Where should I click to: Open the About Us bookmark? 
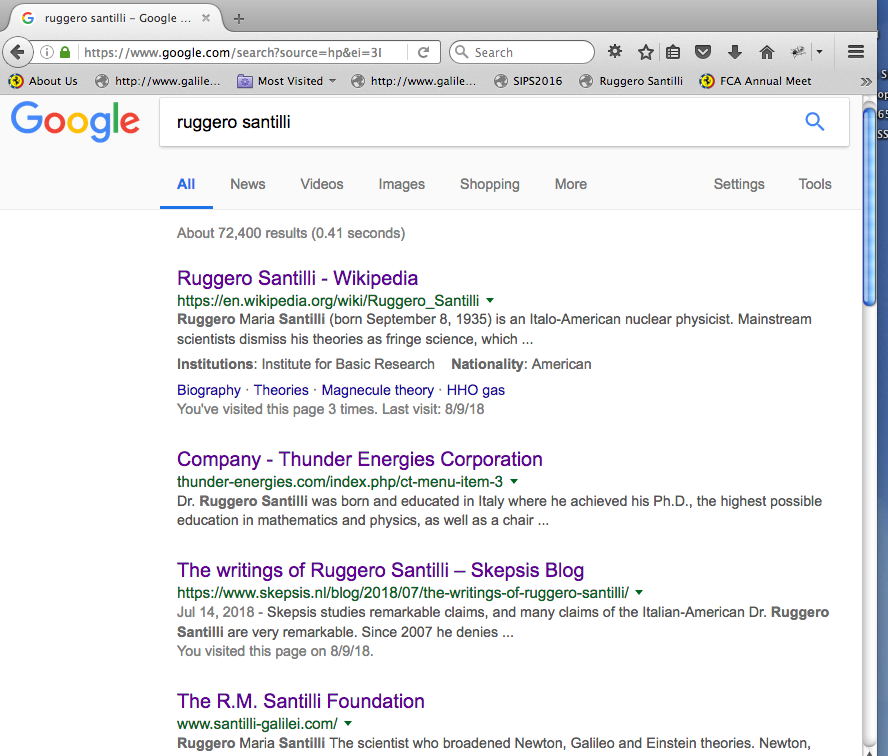pos(43,82)
